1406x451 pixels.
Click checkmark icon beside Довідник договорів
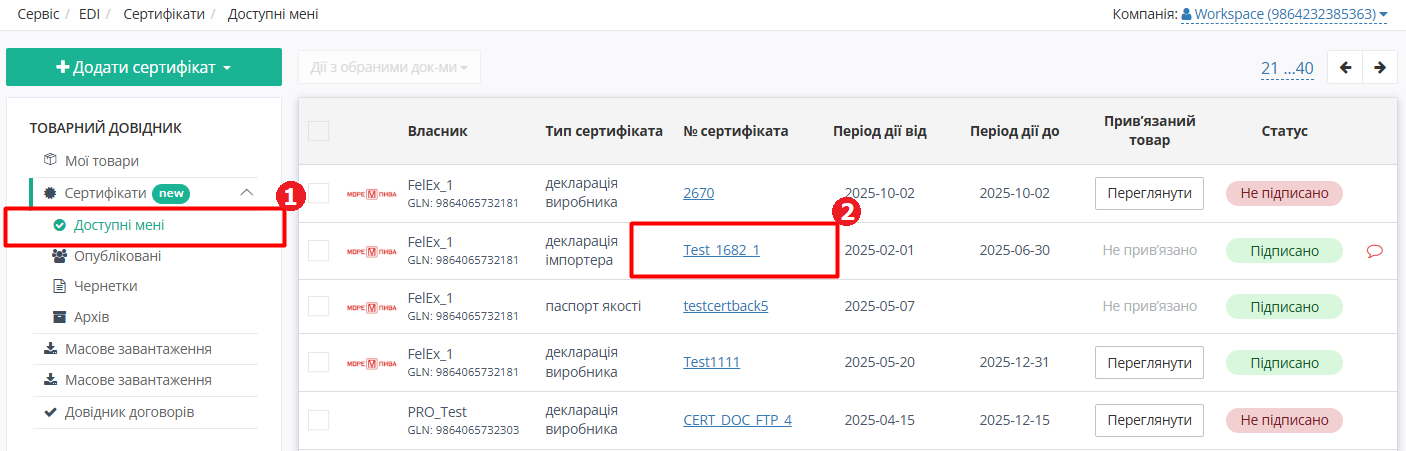point(50,412)
